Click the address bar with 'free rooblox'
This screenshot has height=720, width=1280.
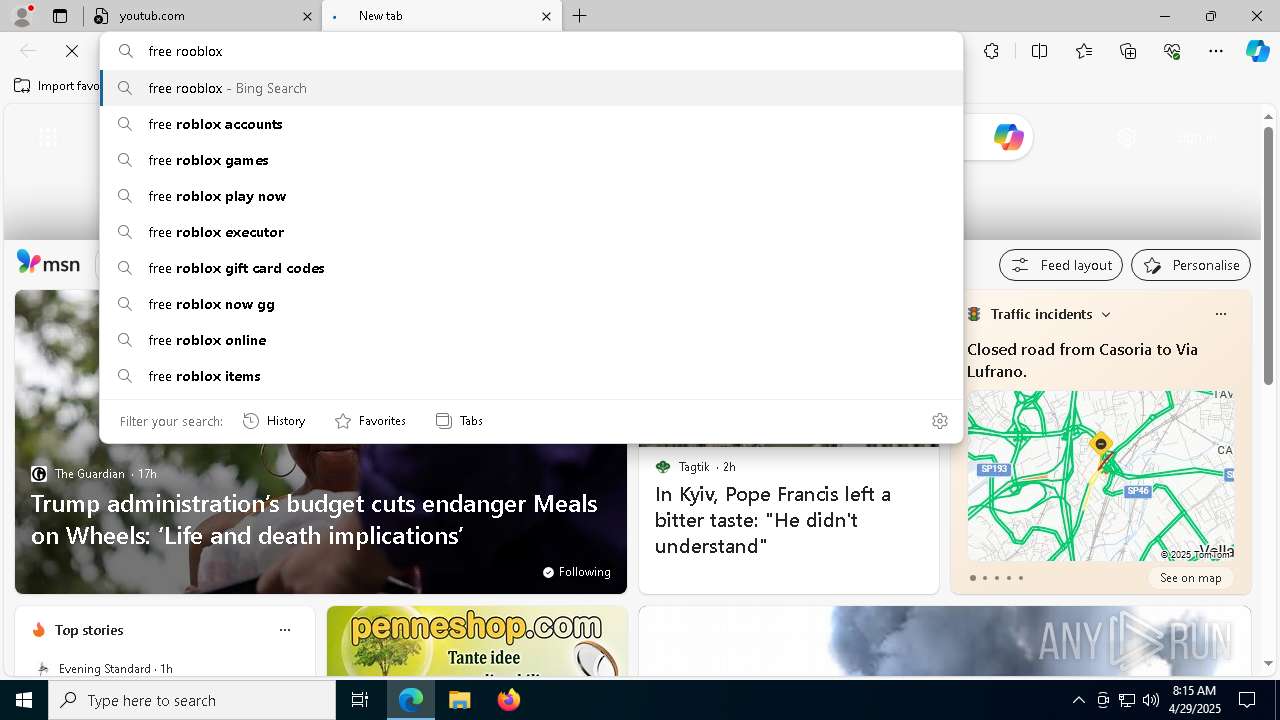tap(531, 51)
